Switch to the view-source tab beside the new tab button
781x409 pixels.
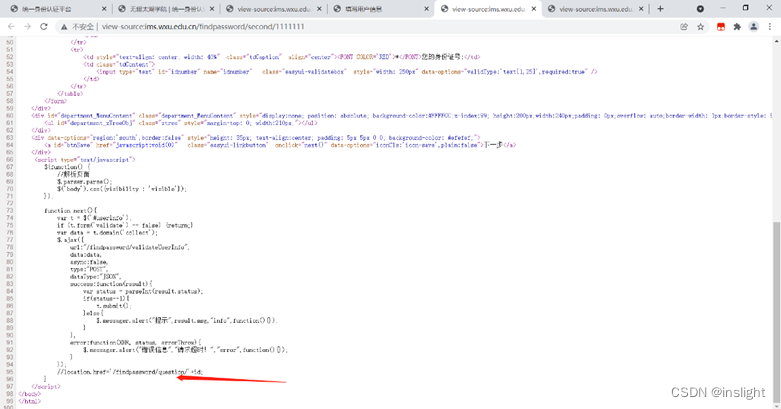[595, 9]
